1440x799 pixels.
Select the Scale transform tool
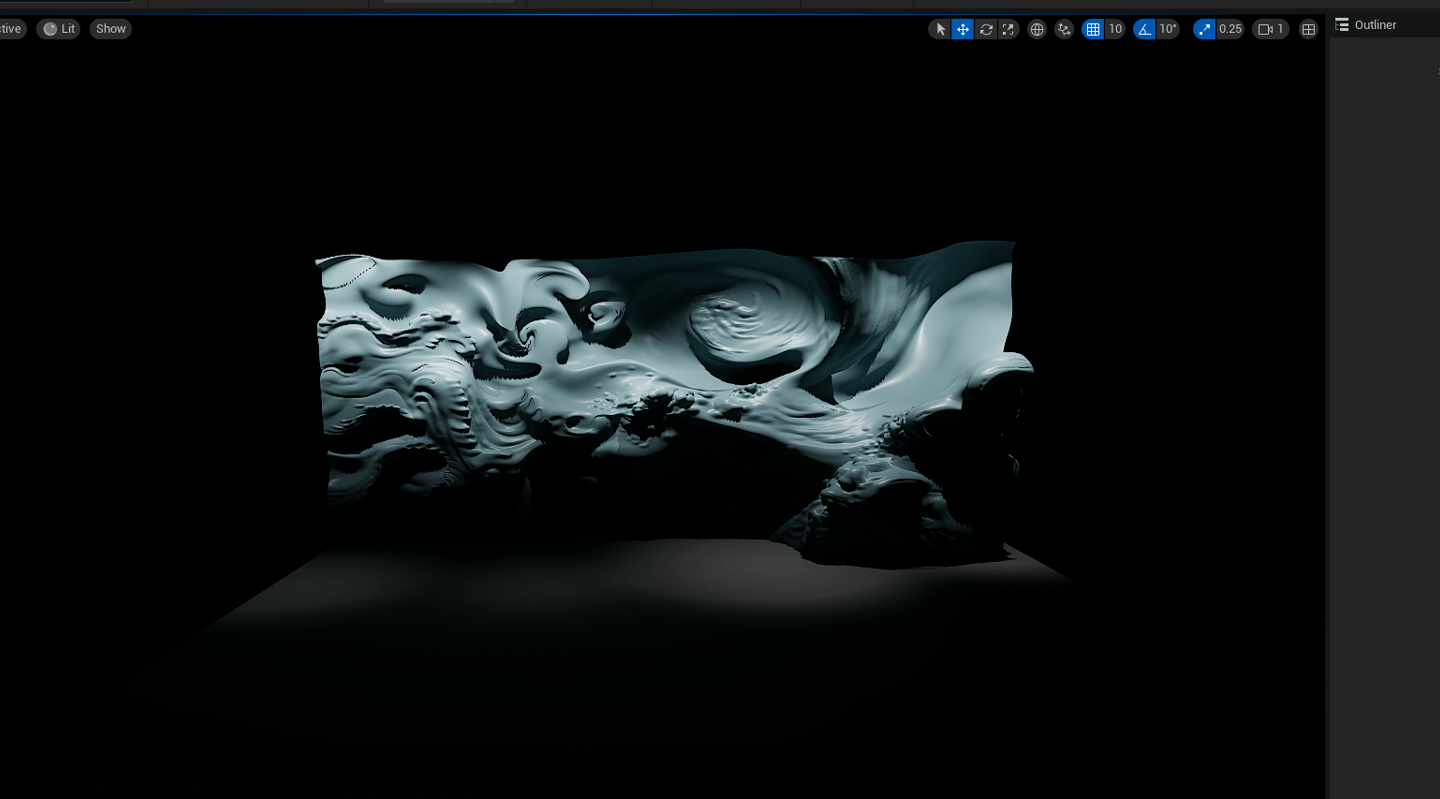pyautogui.click(x=1008, y=29)
